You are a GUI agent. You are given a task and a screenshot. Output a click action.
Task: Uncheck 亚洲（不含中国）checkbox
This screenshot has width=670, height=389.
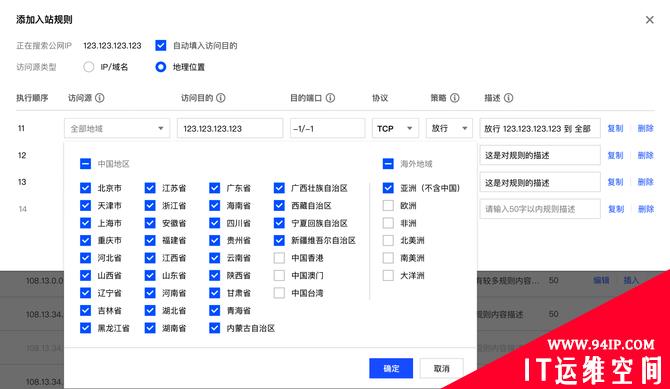[388, 188]
